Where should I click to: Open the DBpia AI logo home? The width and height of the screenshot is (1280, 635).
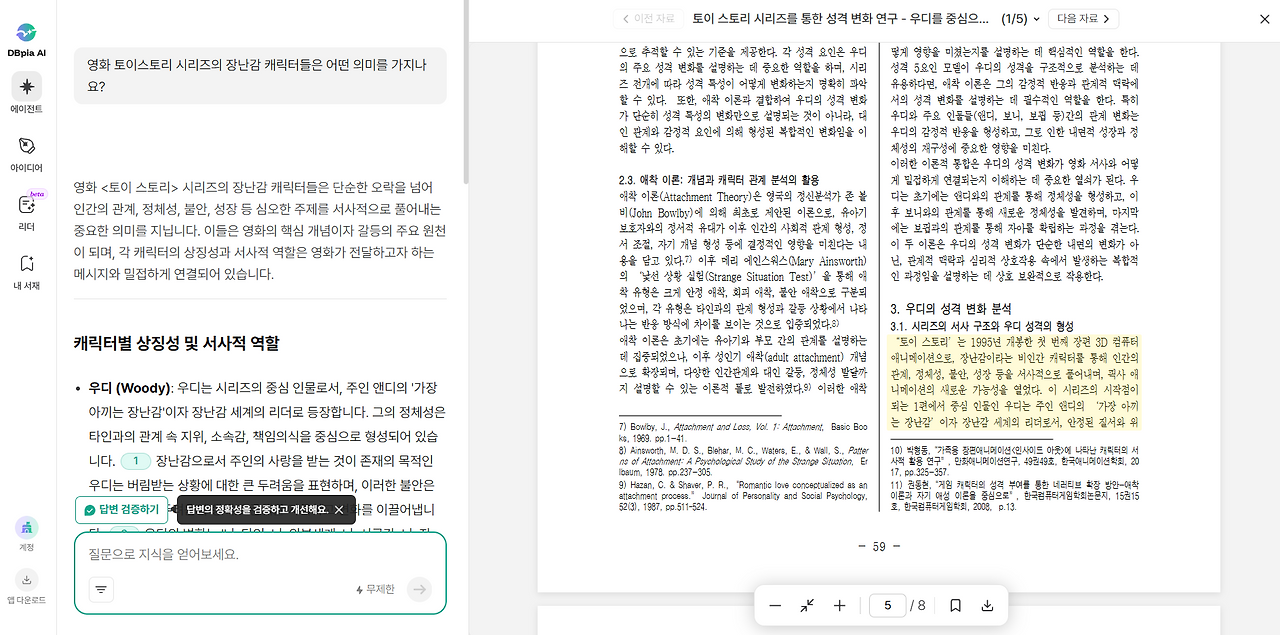(x=27, y=38)
